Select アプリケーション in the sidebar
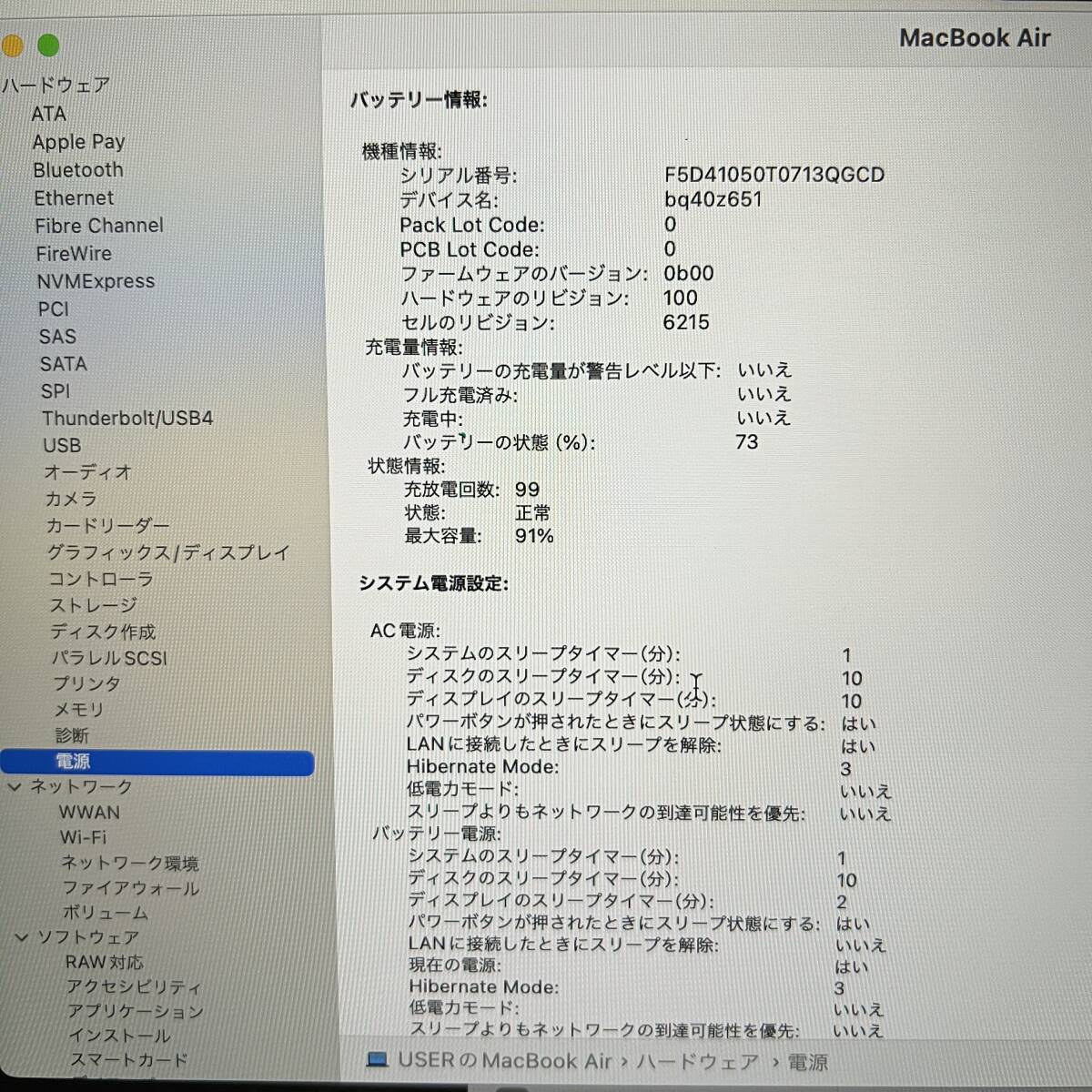The height and width of the screenshot is (1092, 1092). pos(135,1011)
